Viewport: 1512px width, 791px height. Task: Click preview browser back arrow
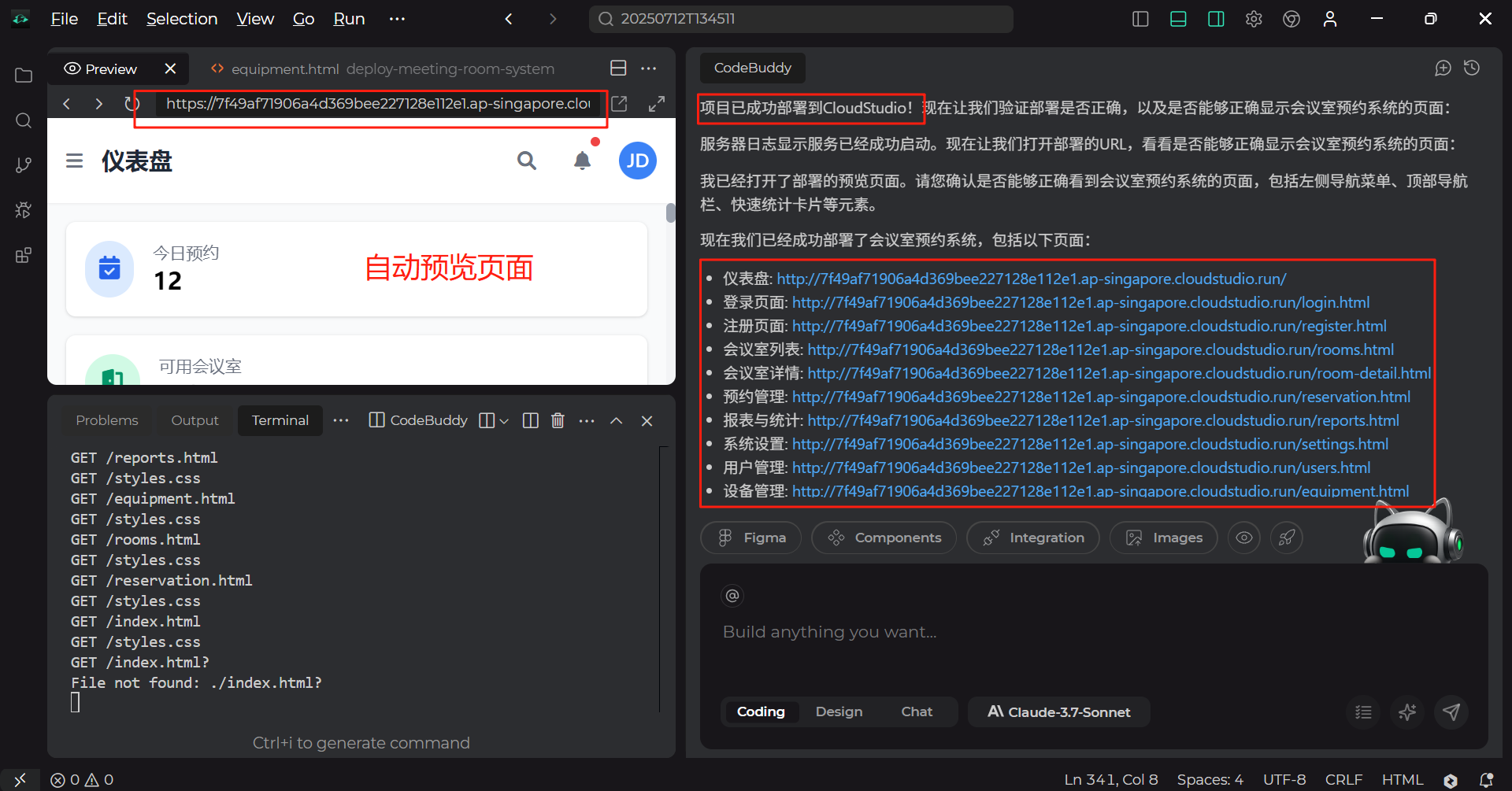coord(67,104)
